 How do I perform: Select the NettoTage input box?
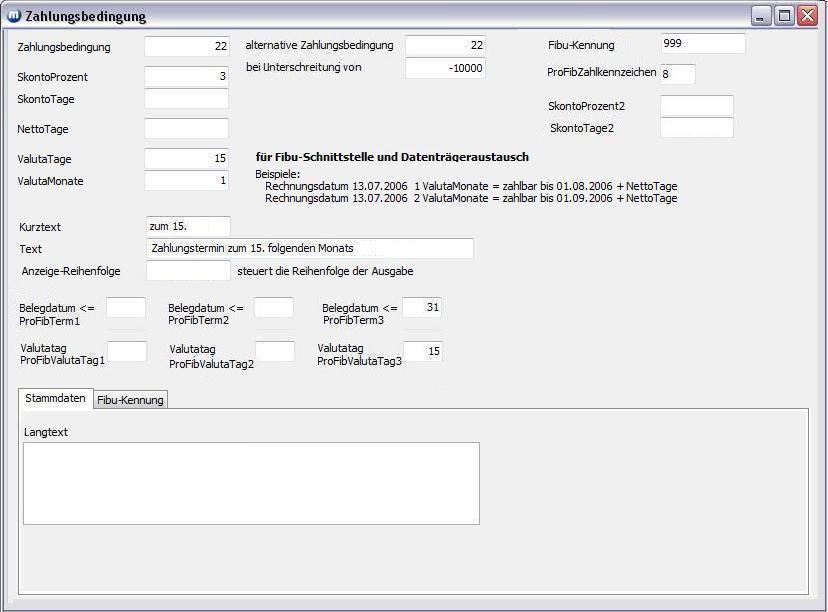(x=187, y=129)
